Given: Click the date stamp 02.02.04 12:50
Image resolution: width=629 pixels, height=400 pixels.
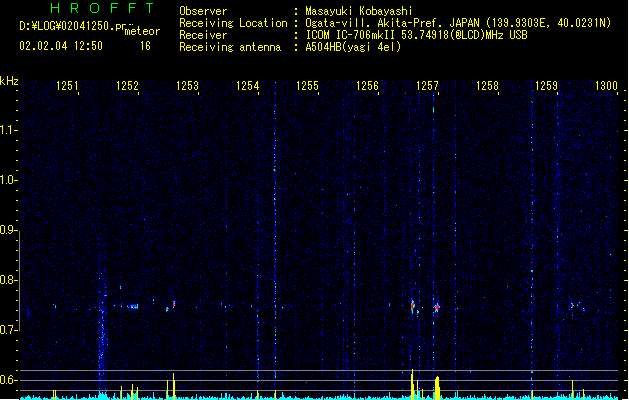Looking at the screenshot, I should click(61, 46).
